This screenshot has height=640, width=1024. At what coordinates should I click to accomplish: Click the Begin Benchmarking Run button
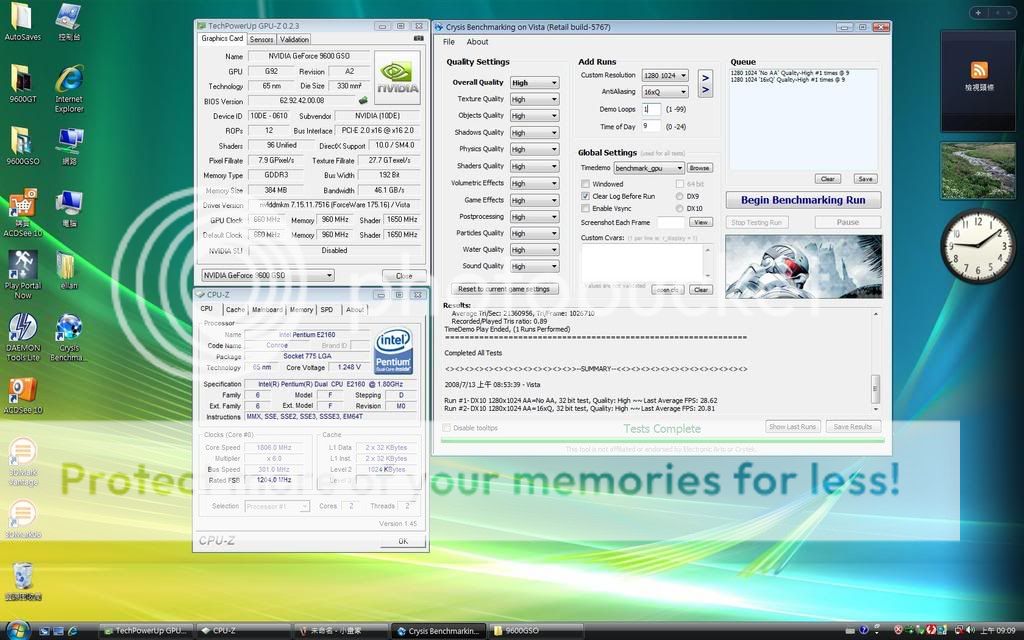803,200
